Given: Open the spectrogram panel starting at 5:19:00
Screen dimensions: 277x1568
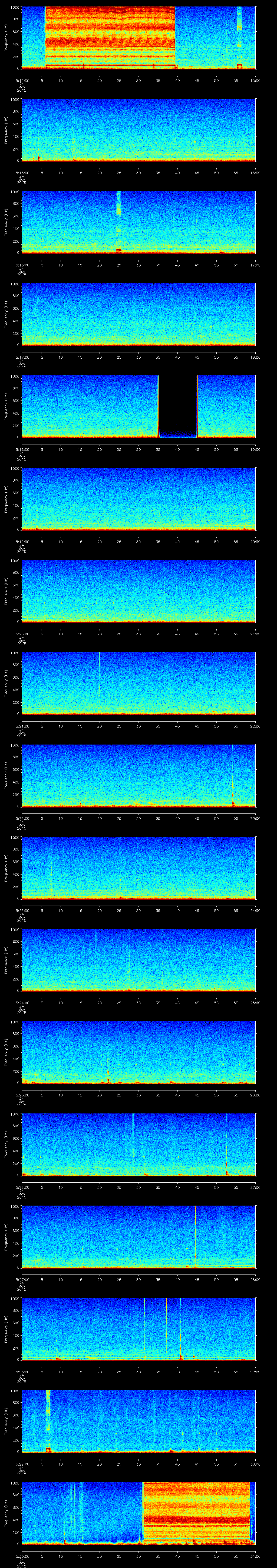Looking at the screenshot, I should pyautogui.click(x=138, y=499).
